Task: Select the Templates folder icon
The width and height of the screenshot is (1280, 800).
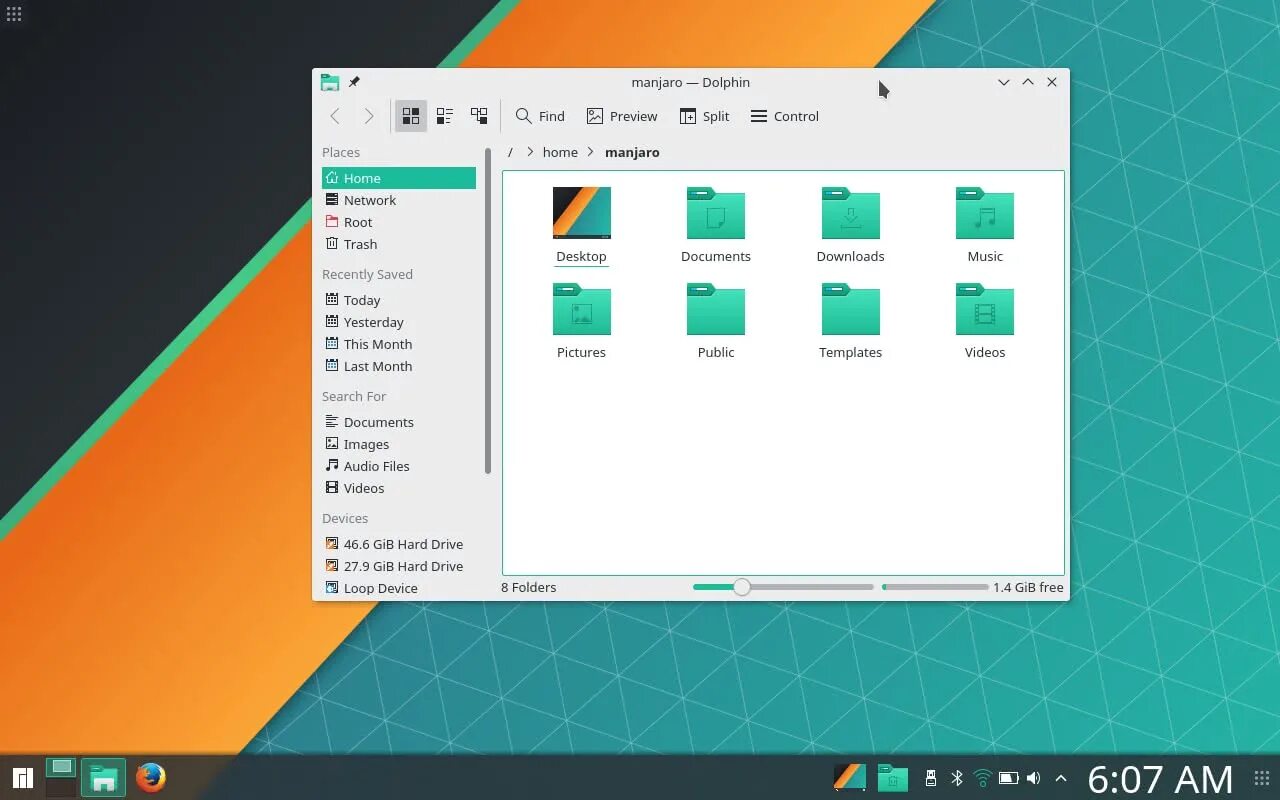Action: pos(850,309)
